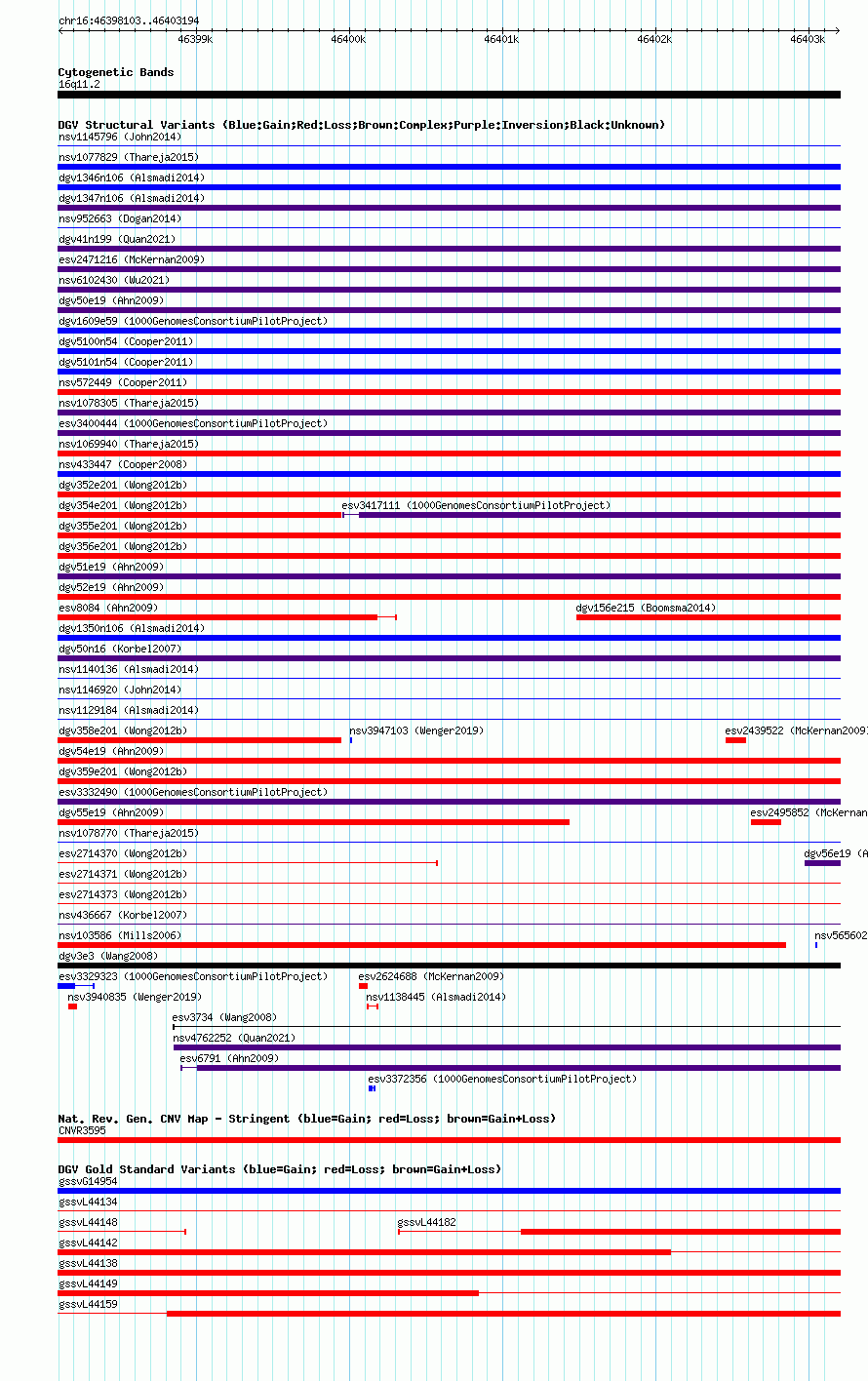
Task: Click the esv2439522 red loss box
Action: point(735,740)
